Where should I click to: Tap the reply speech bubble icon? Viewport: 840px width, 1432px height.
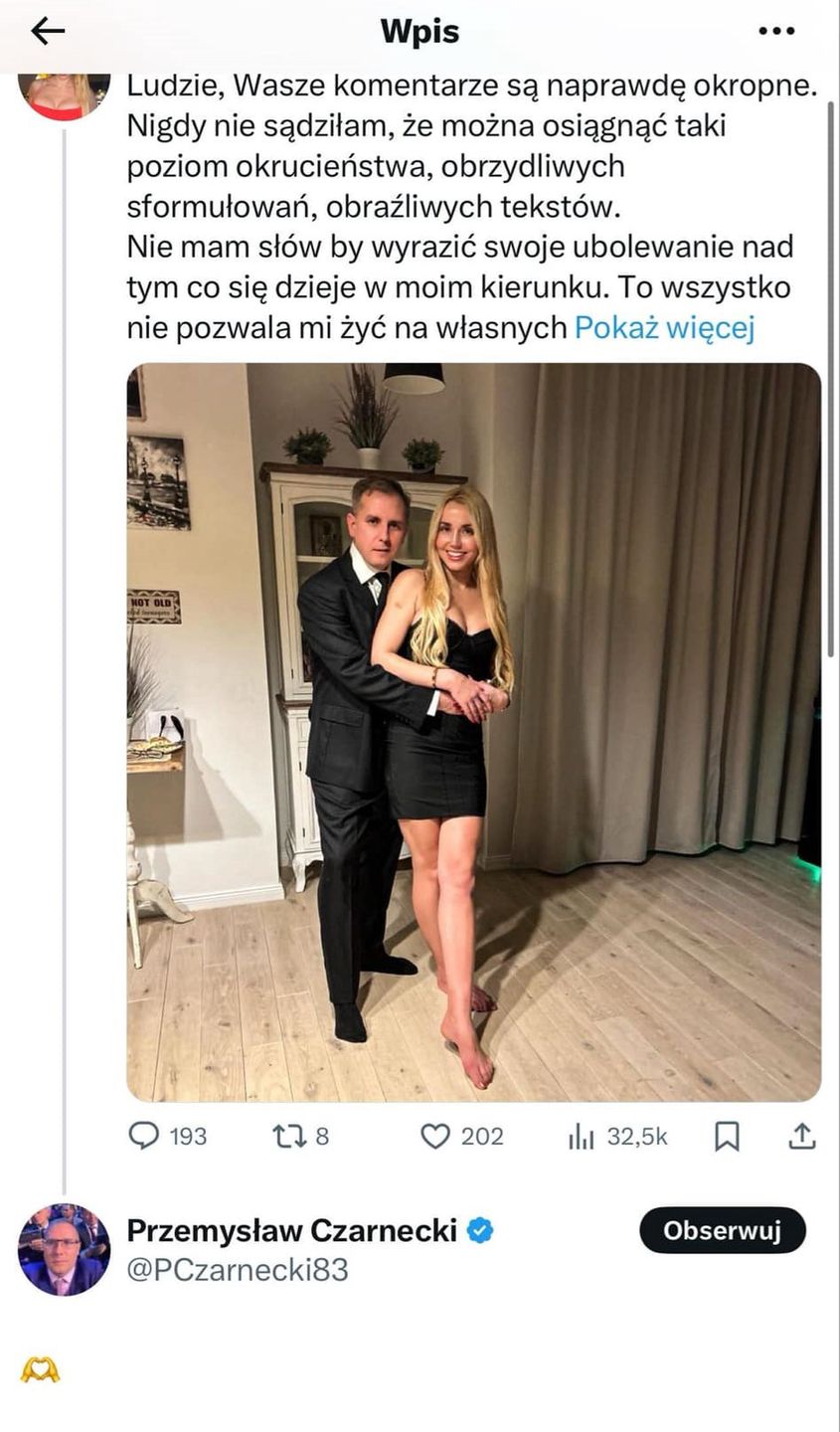(144, 1136)
